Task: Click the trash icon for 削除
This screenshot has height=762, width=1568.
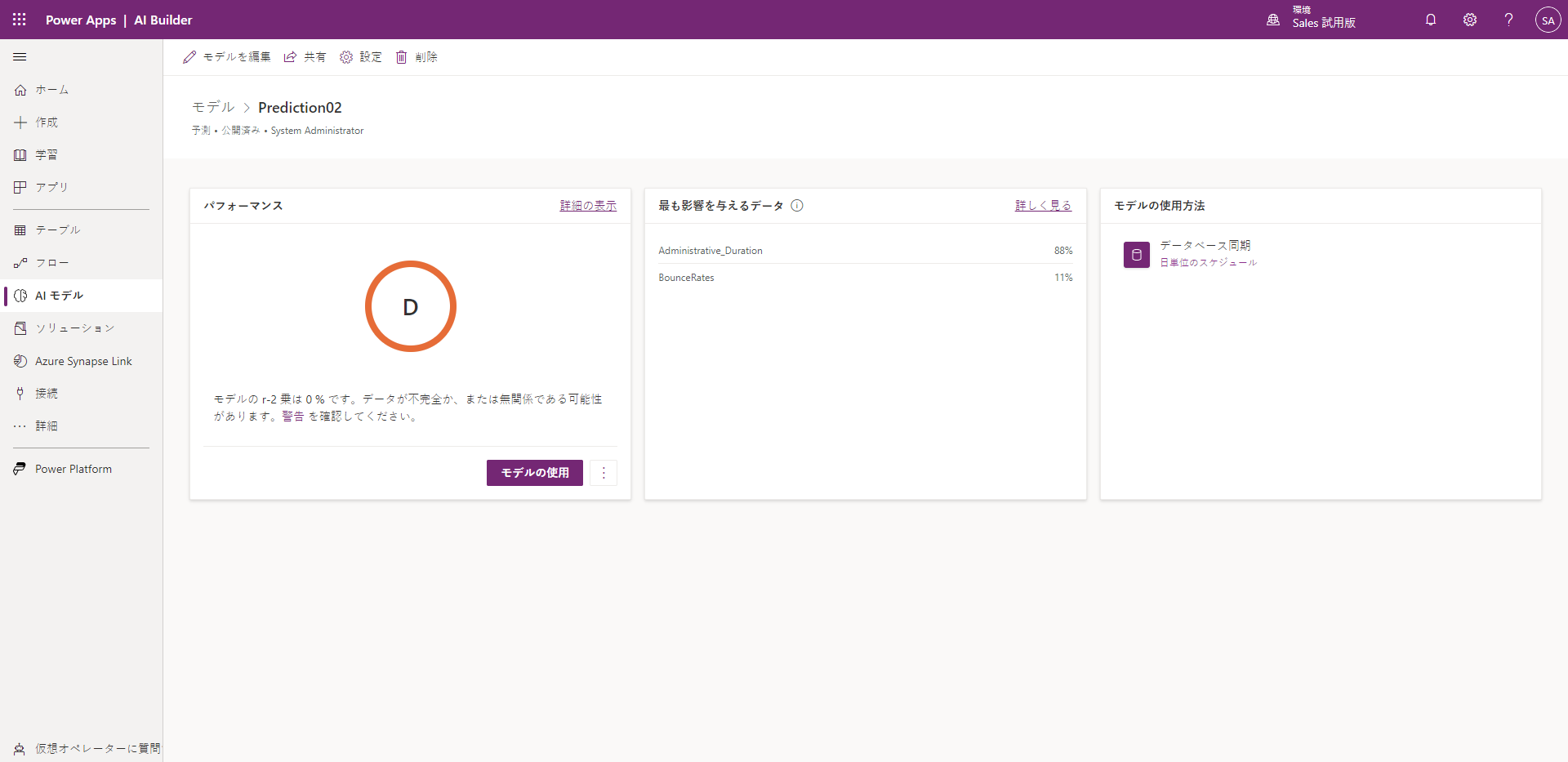Action: (x=402, y=57)
